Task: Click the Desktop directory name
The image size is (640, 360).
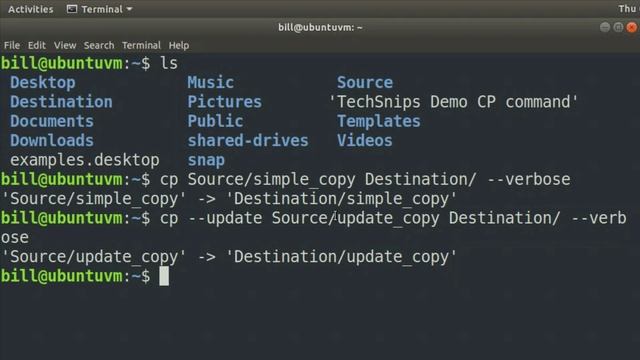Action: pos(43,83)
